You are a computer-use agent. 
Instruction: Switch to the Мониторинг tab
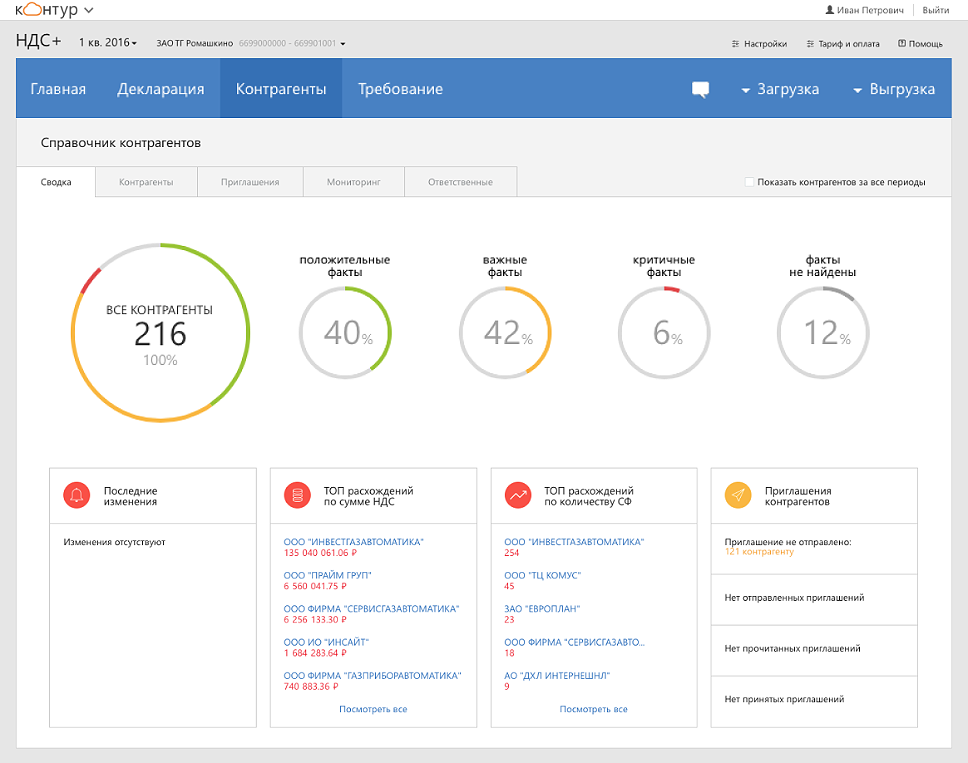pos(354,182)
